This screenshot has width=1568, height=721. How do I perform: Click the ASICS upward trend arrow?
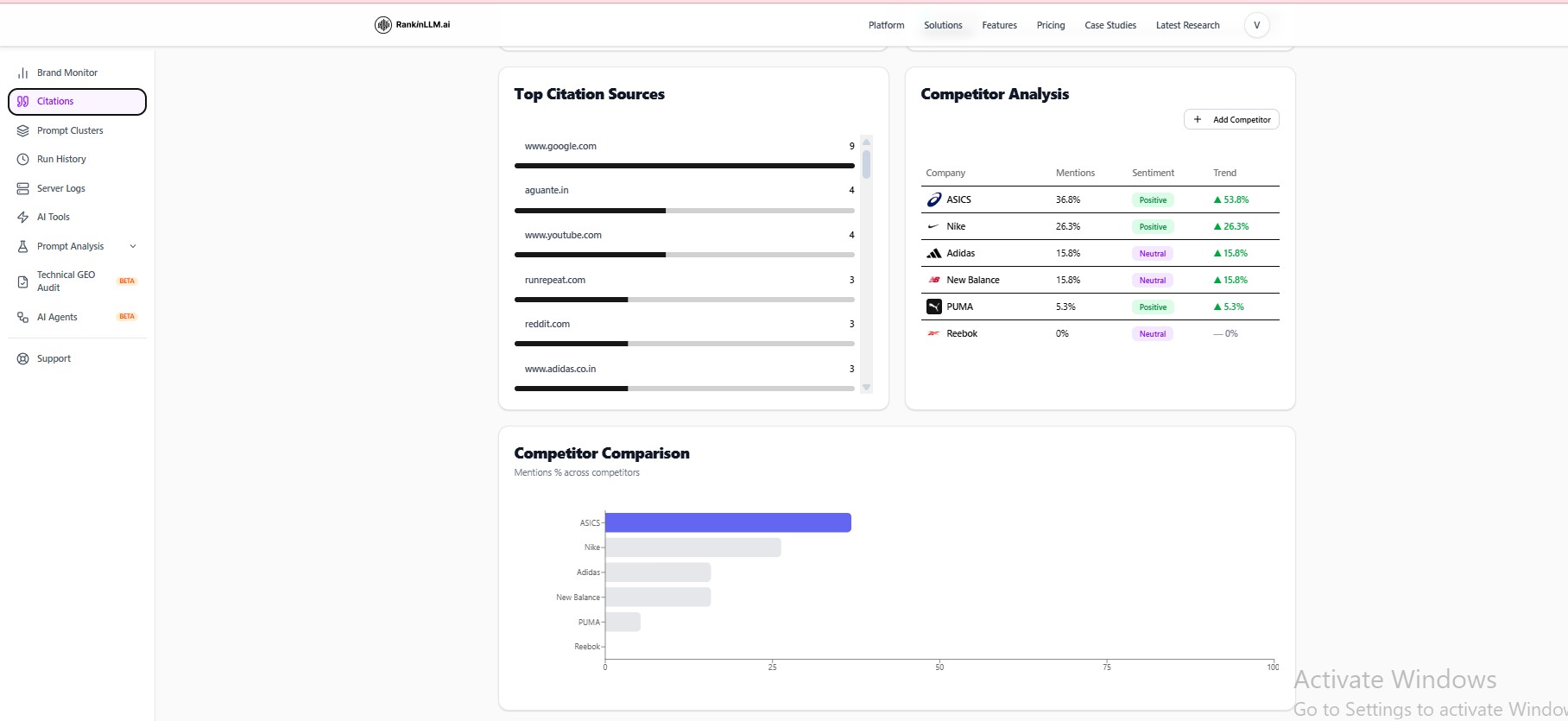(1217, 200)
